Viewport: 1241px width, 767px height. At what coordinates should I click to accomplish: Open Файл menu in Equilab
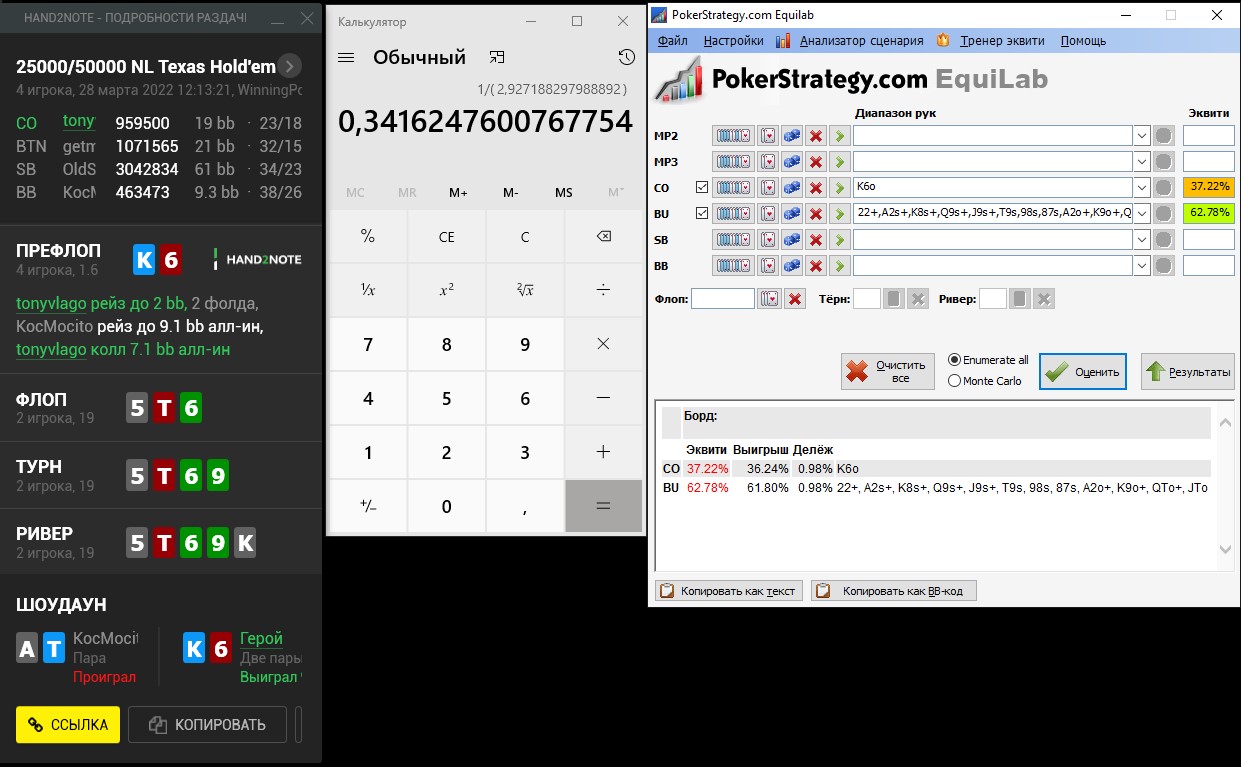[x=673, y=41]
